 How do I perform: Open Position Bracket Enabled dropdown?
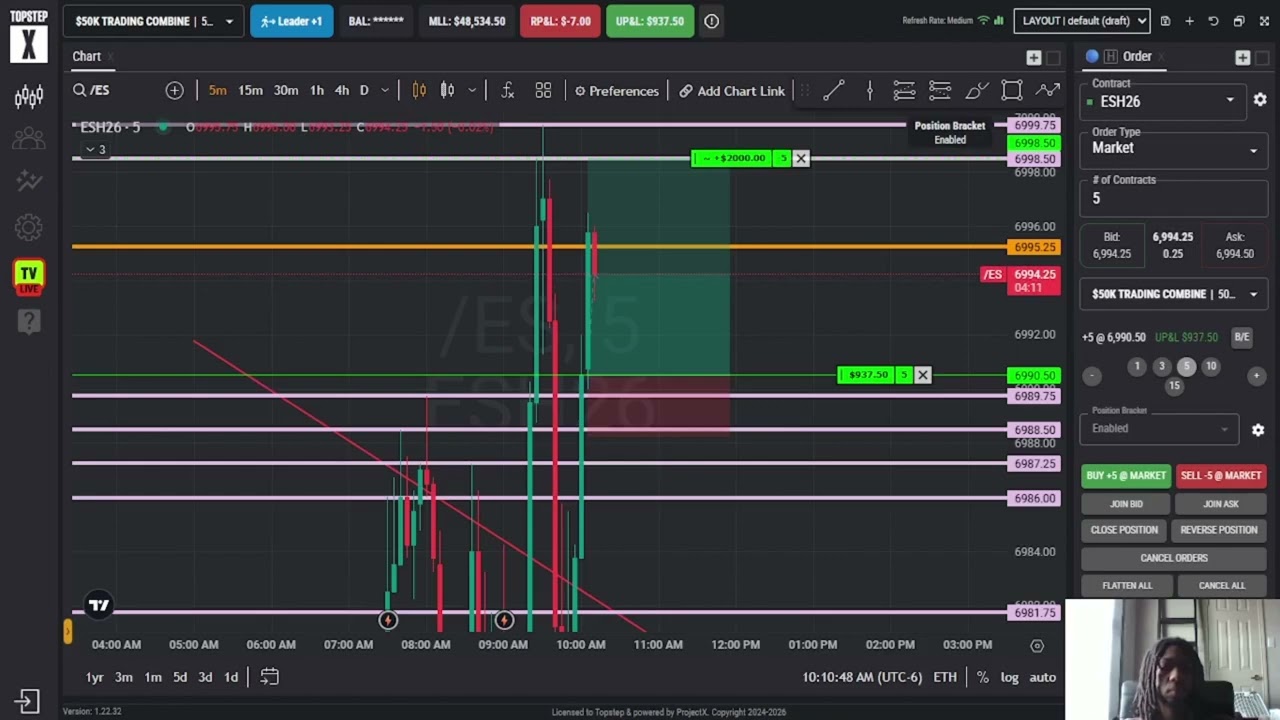[1160, 429]
